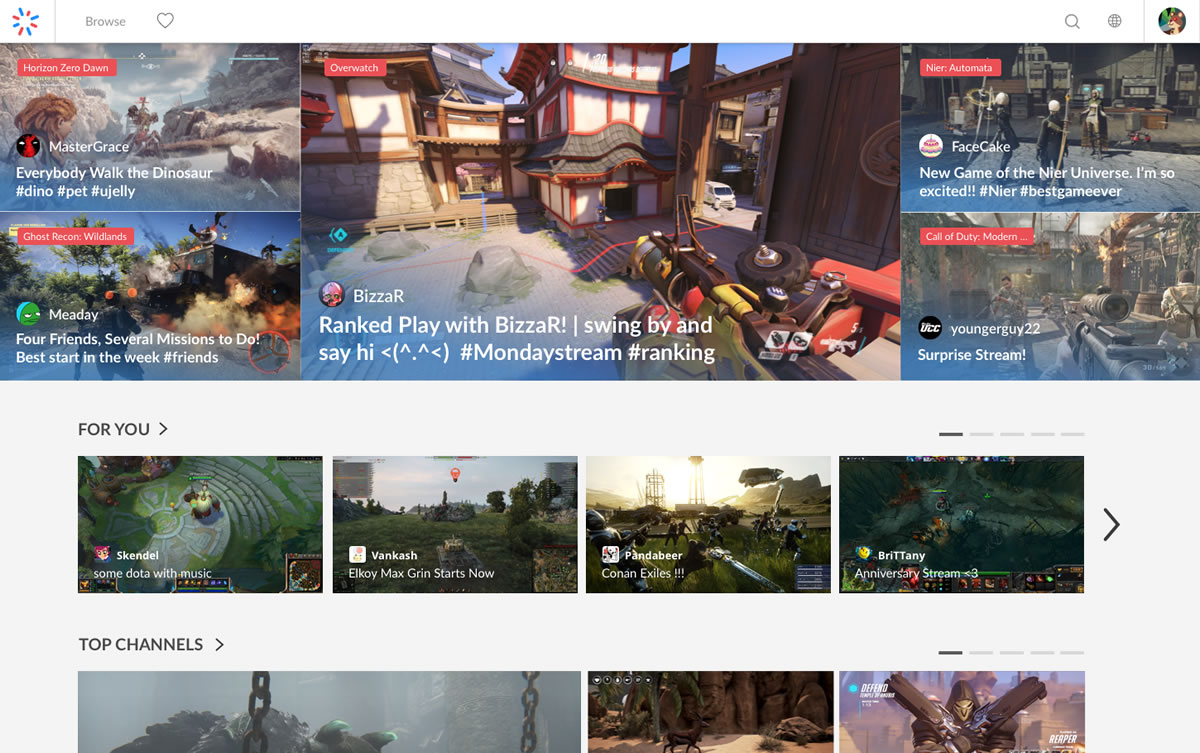Click the Meaday channel name
Image resolution: width=1200 pixels, height=753 pixels.
point(73,314)
